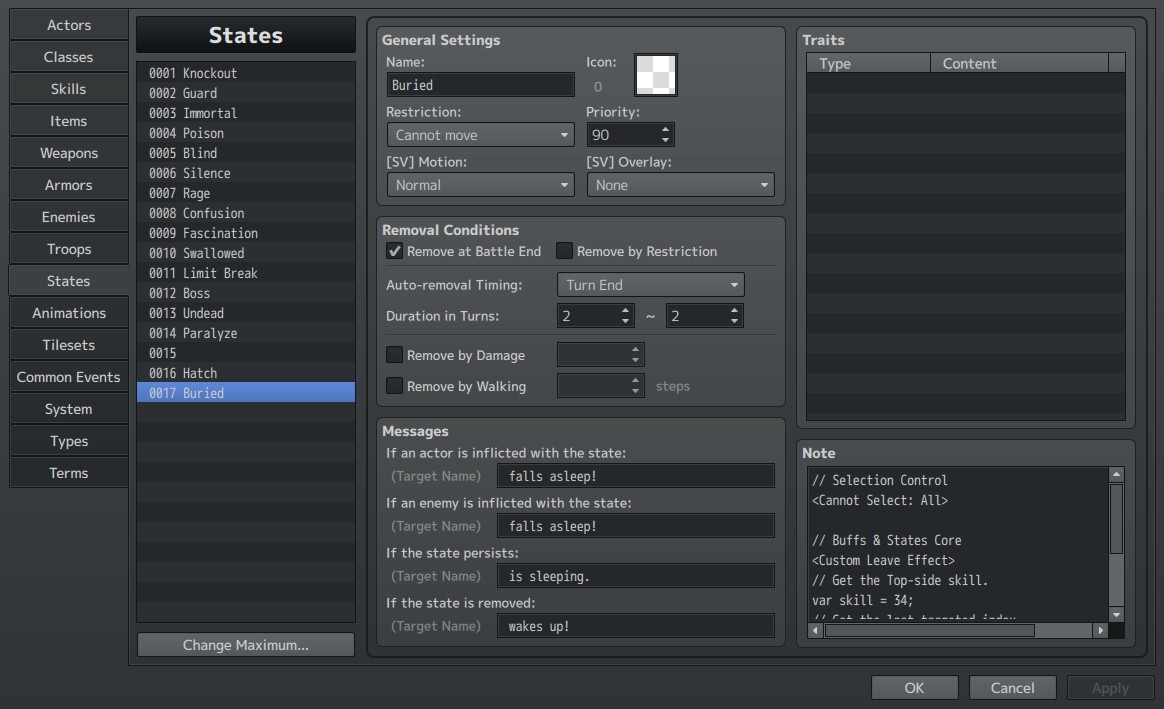The height and width of the screenshot is (709, 1164).
Task: Switch to the Skills database tab
Action: (68, 89)
